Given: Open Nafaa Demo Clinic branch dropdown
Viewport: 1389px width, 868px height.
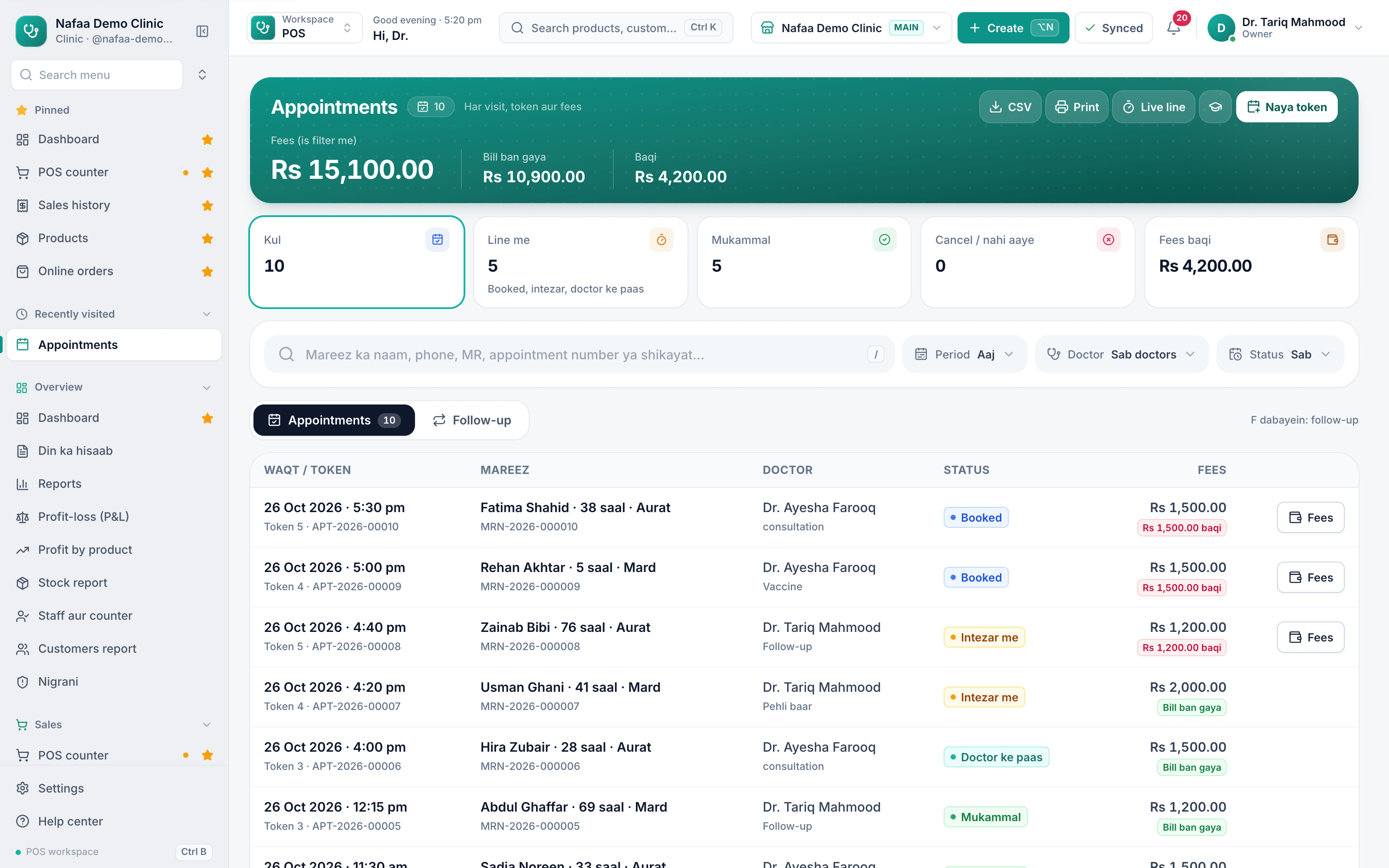Looking at the screenshot, I should click(851, 27).
